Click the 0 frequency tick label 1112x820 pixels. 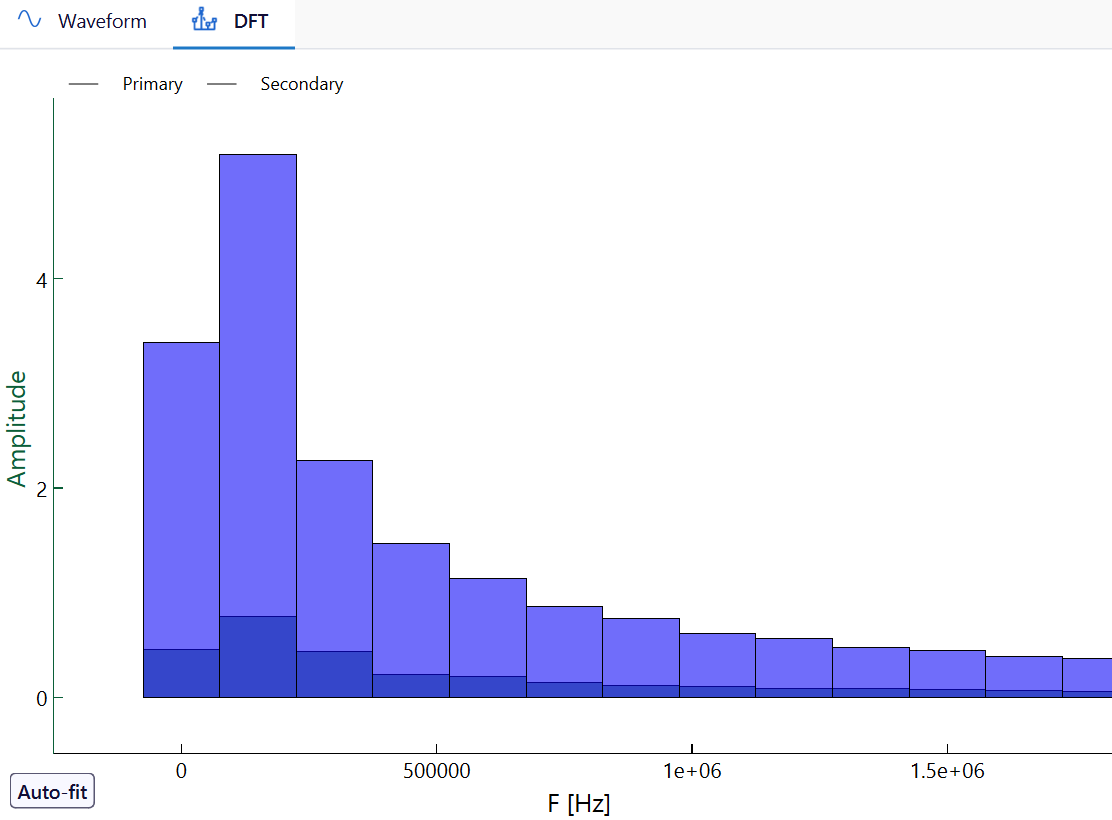coord(182,771)
